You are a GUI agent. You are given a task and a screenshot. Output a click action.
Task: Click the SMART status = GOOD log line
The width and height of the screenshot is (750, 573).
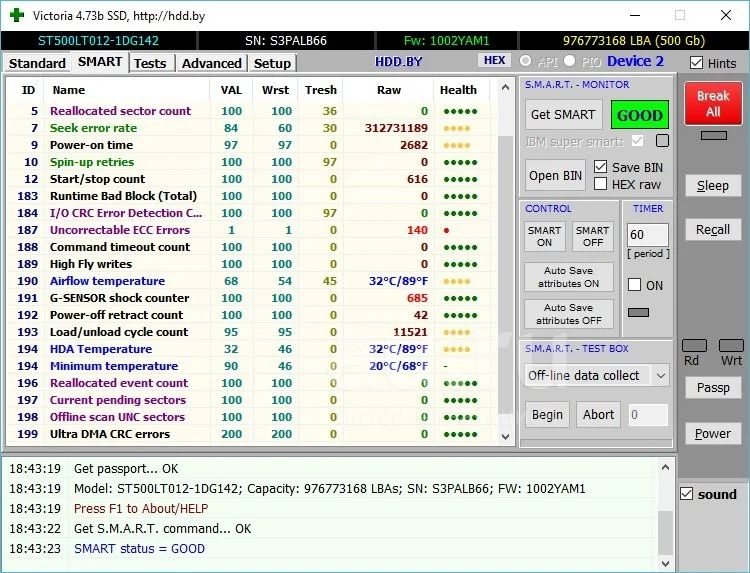[x=139, y=549]
